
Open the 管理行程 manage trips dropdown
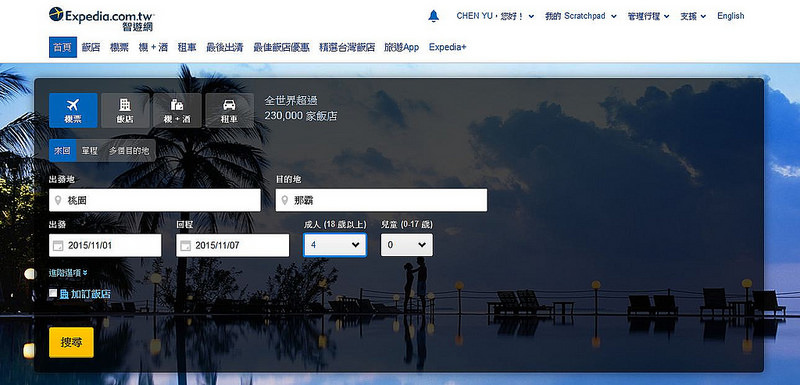(648, 16)
